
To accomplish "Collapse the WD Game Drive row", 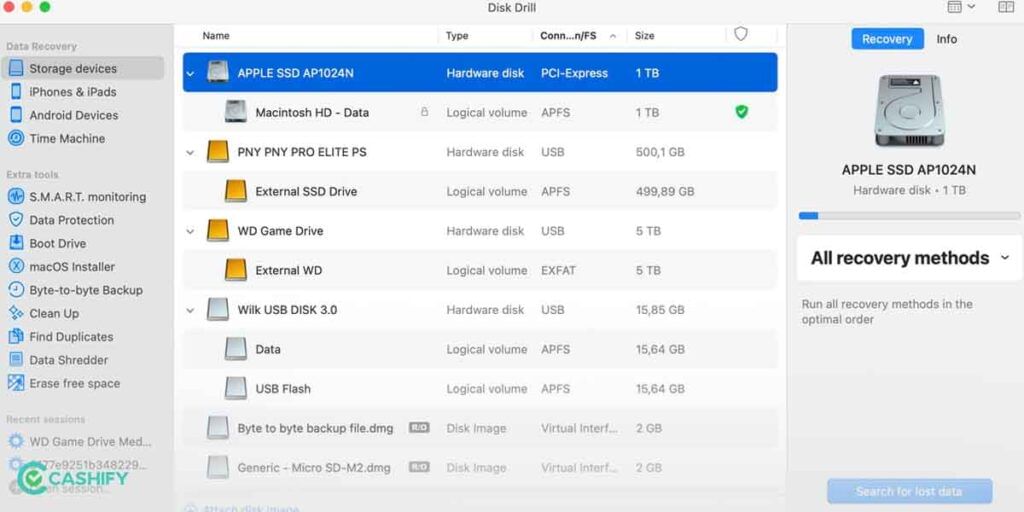I will click(190, 231).
